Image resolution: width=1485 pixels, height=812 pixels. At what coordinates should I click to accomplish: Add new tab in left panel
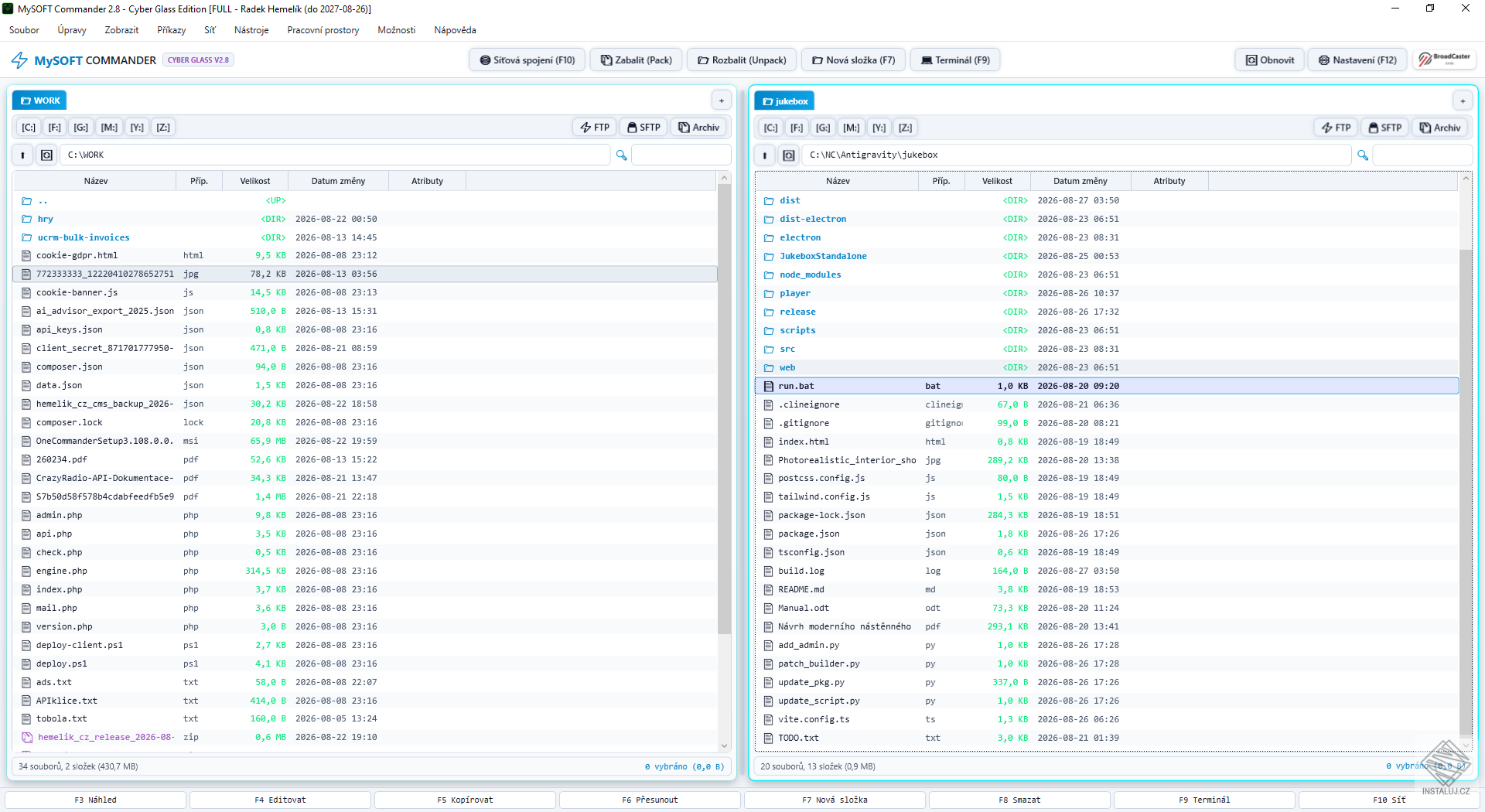pyautogui.click(x=721, y=101)
